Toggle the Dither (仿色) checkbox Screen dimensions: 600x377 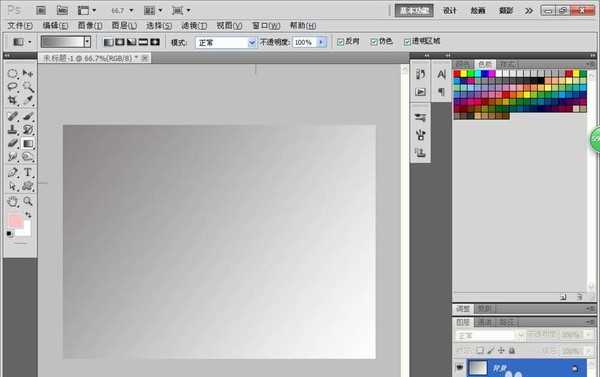(x=374, y=42)
